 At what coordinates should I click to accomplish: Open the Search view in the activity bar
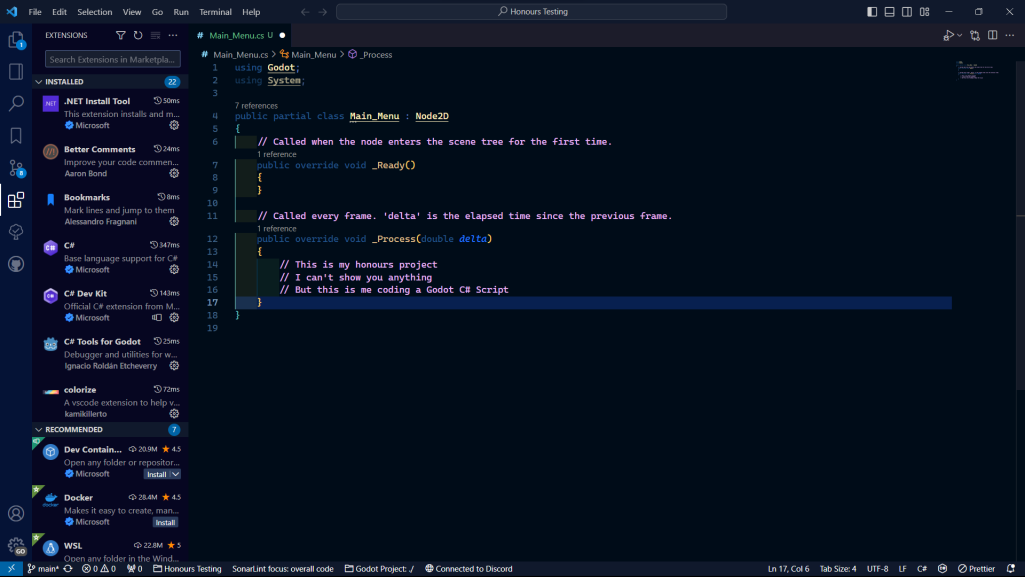tap(15, 101)
